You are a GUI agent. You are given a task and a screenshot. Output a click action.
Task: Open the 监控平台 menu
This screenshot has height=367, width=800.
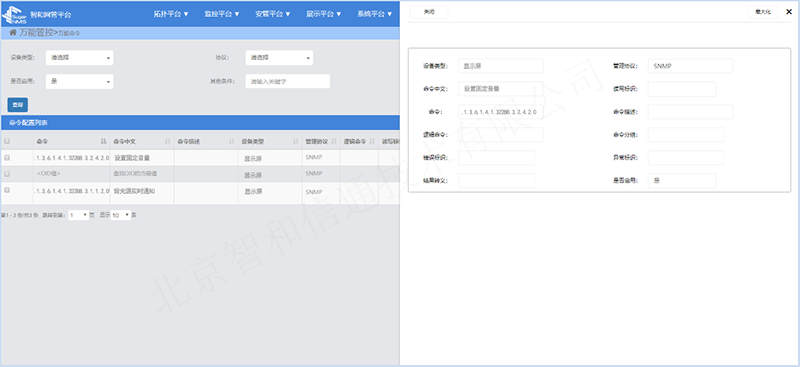(x=222, y=14)
